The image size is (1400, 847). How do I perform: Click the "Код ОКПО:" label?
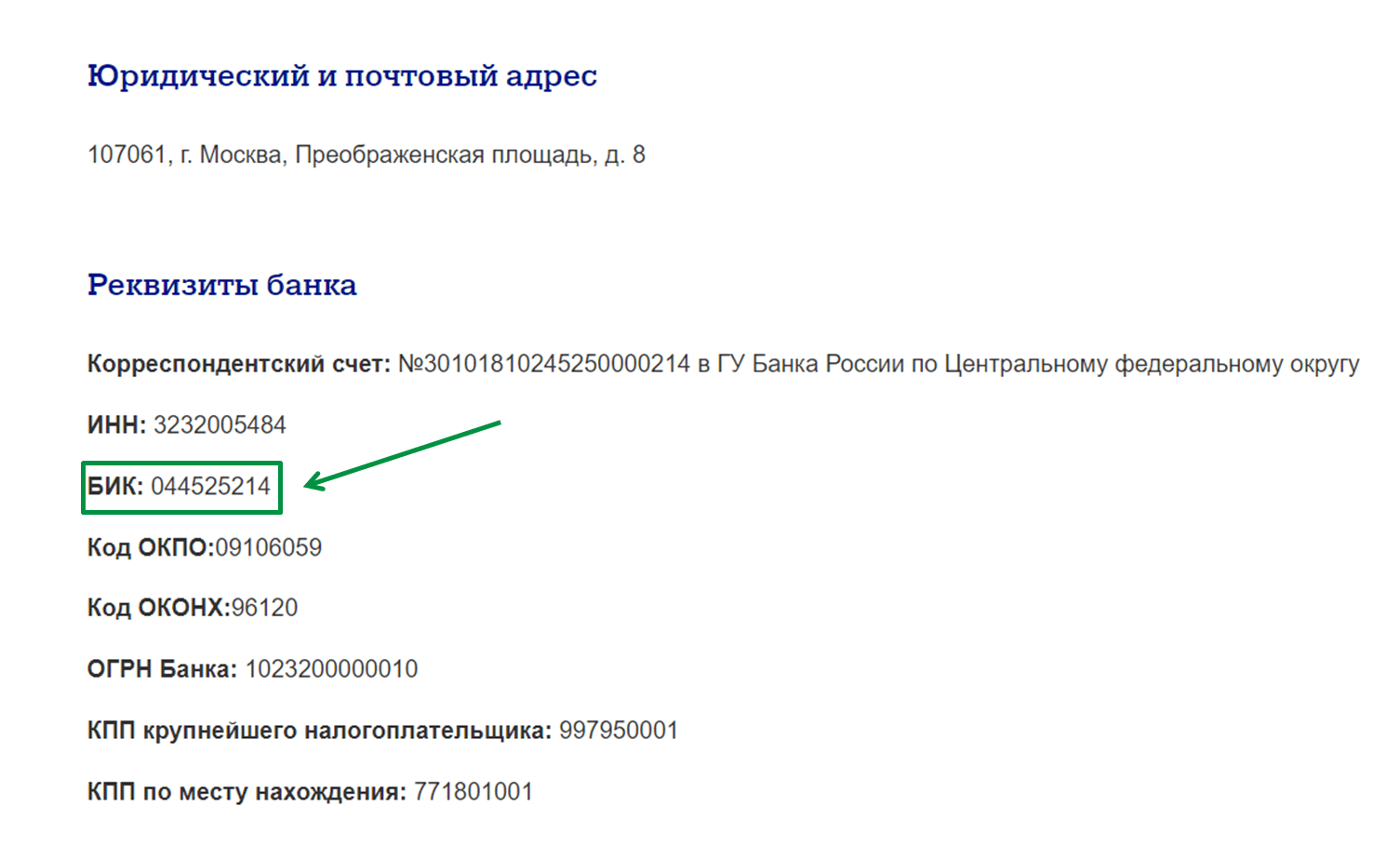(151, 547)
